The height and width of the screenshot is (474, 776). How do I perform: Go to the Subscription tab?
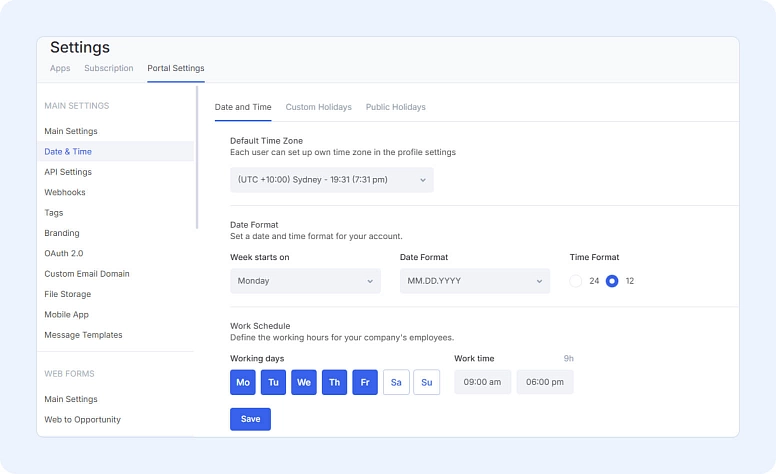click(x=109, y=68)
